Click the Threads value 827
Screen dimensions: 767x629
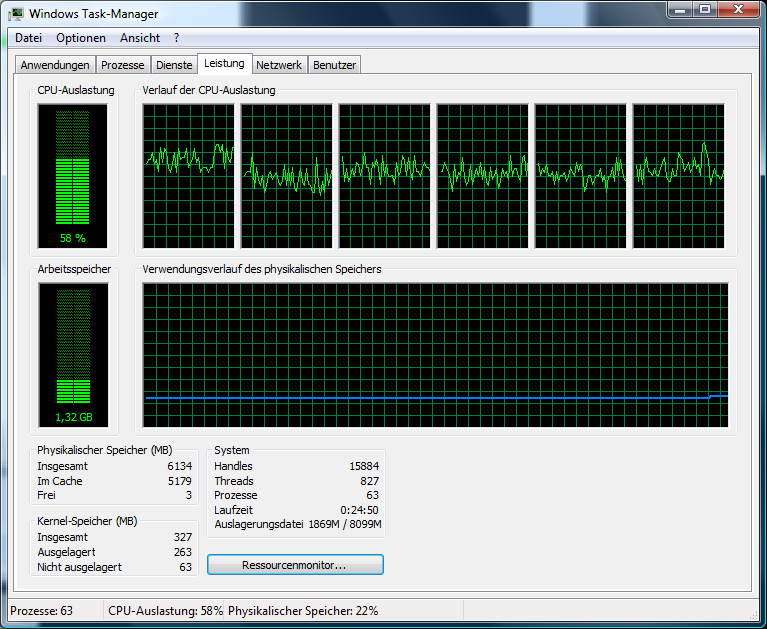click(369, 481)
